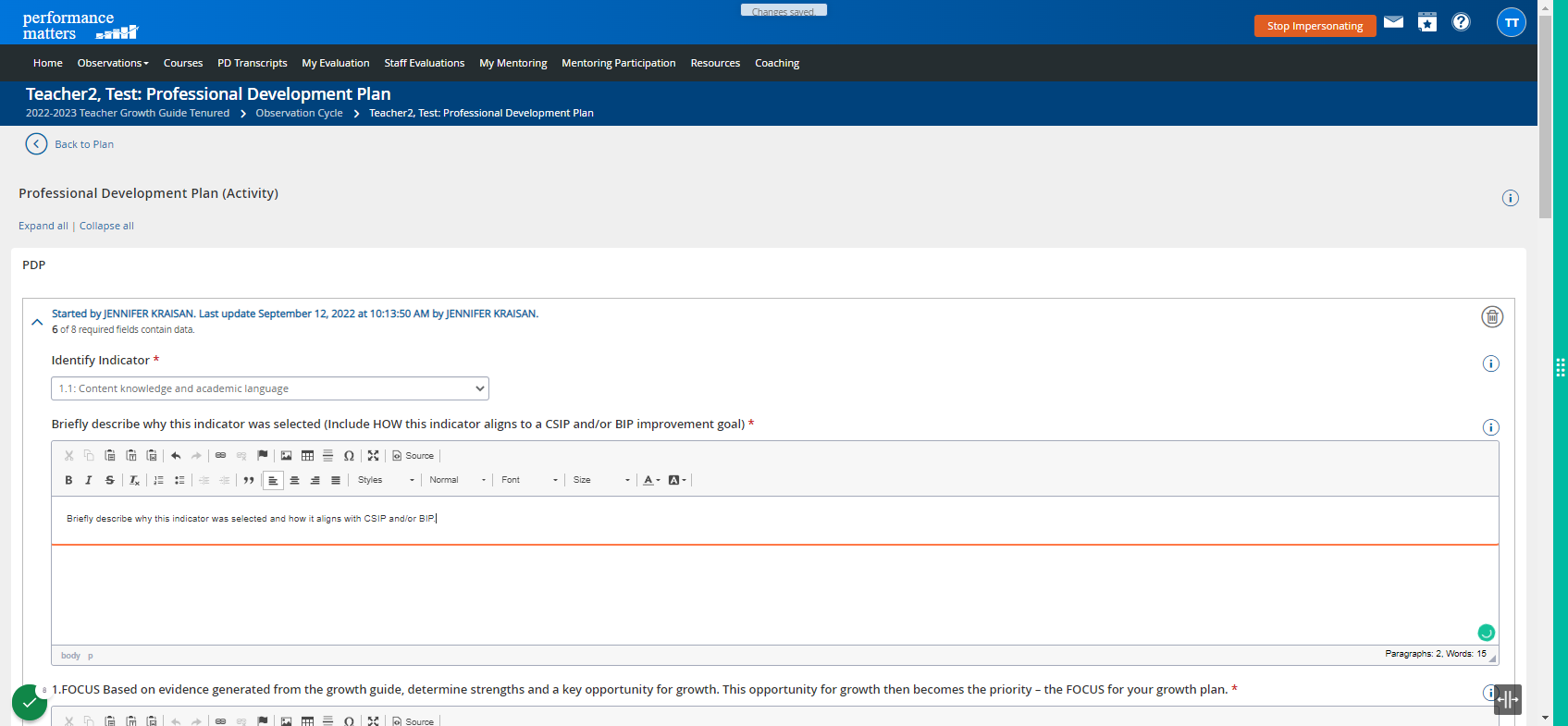Delete this PDP entry with trash icon

[1492, 317]
